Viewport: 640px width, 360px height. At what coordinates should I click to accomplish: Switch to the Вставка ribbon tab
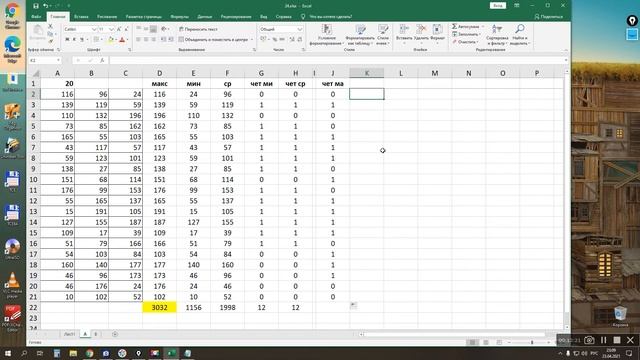pos(81,17)
